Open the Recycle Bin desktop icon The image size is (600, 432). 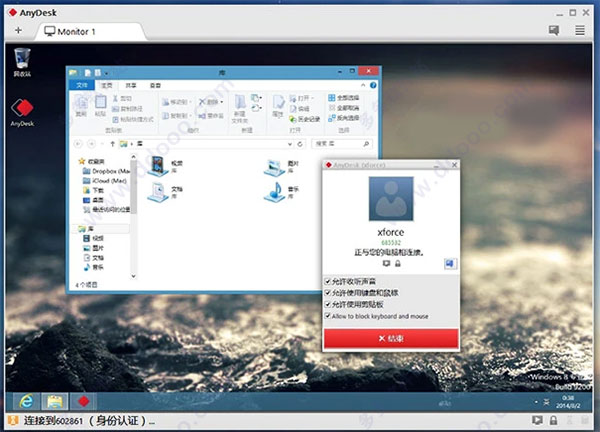[x=22, y=62]
